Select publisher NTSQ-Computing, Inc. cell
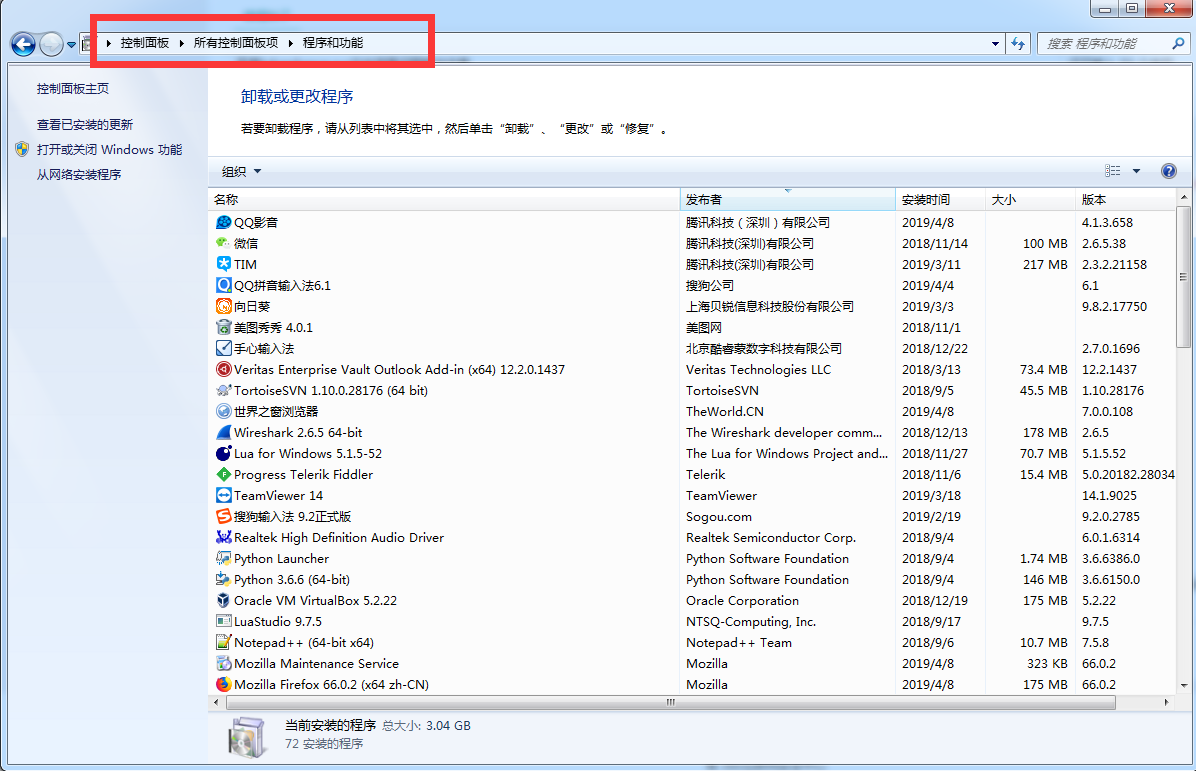This screenshot has height=771, width=1196. (751, 622)
